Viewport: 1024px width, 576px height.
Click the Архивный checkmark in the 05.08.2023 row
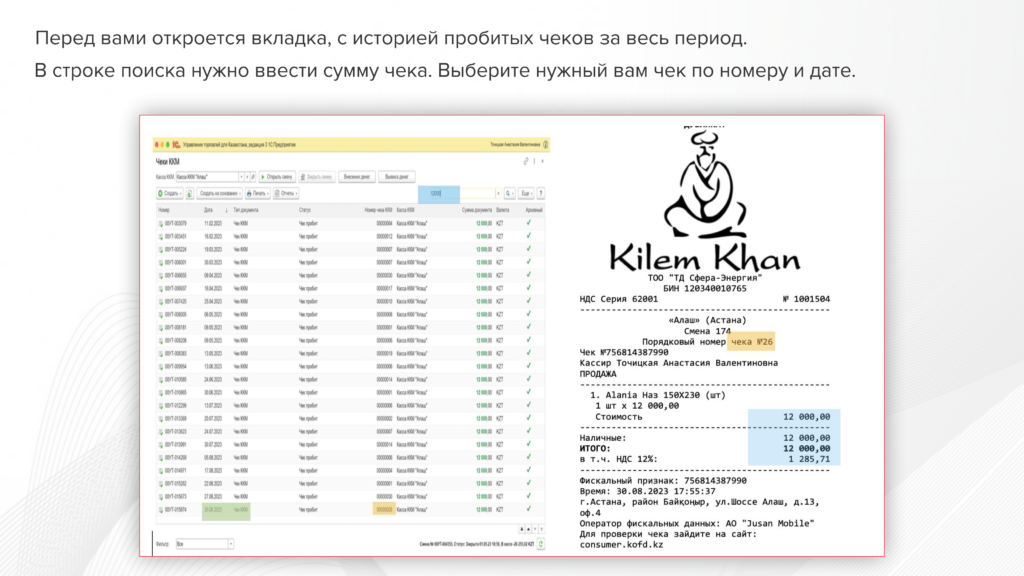pyautogui.click(x=528, y=457)
